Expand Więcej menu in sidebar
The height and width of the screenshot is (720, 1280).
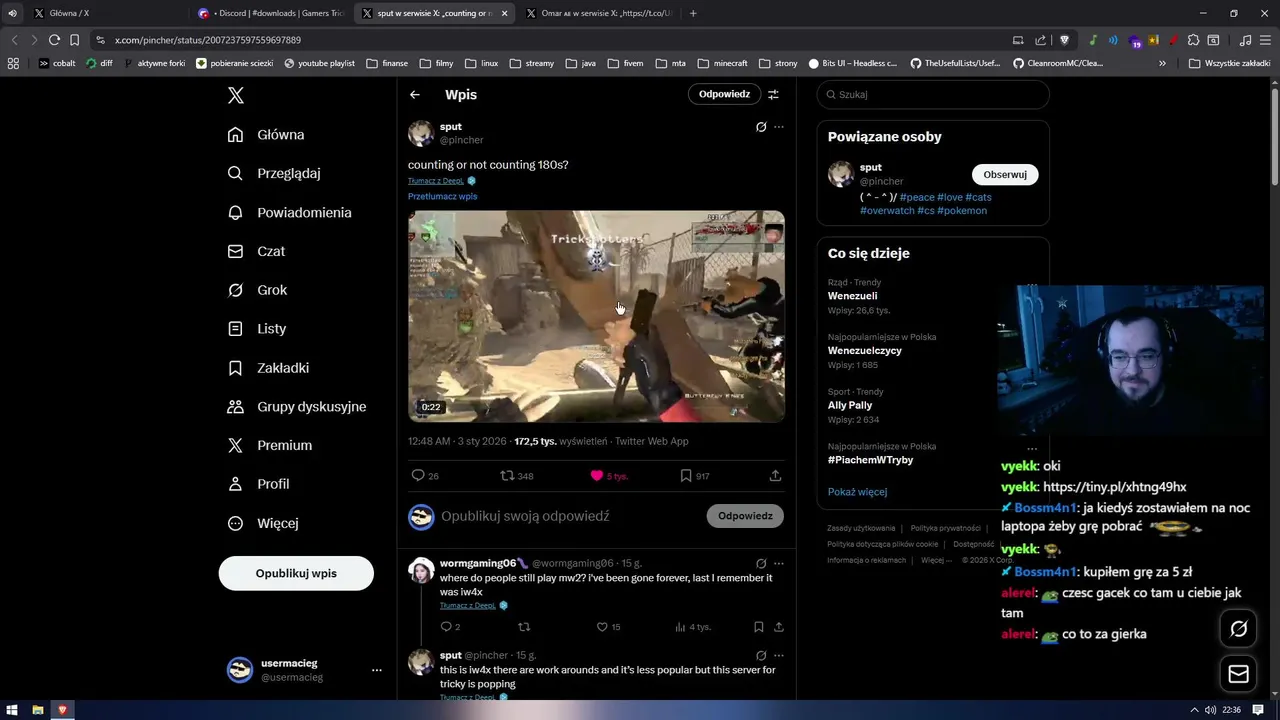pyautogui.click(x=262, y=523)
